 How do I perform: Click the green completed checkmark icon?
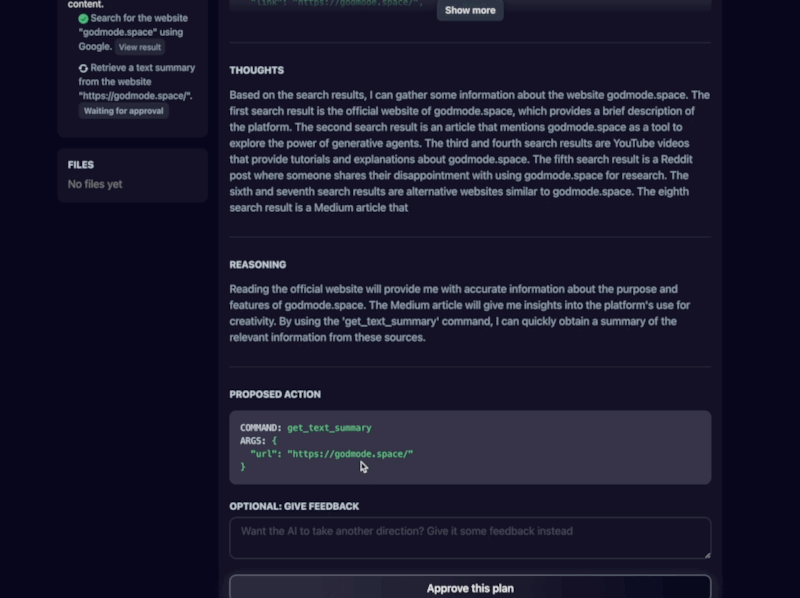point(83,19)
